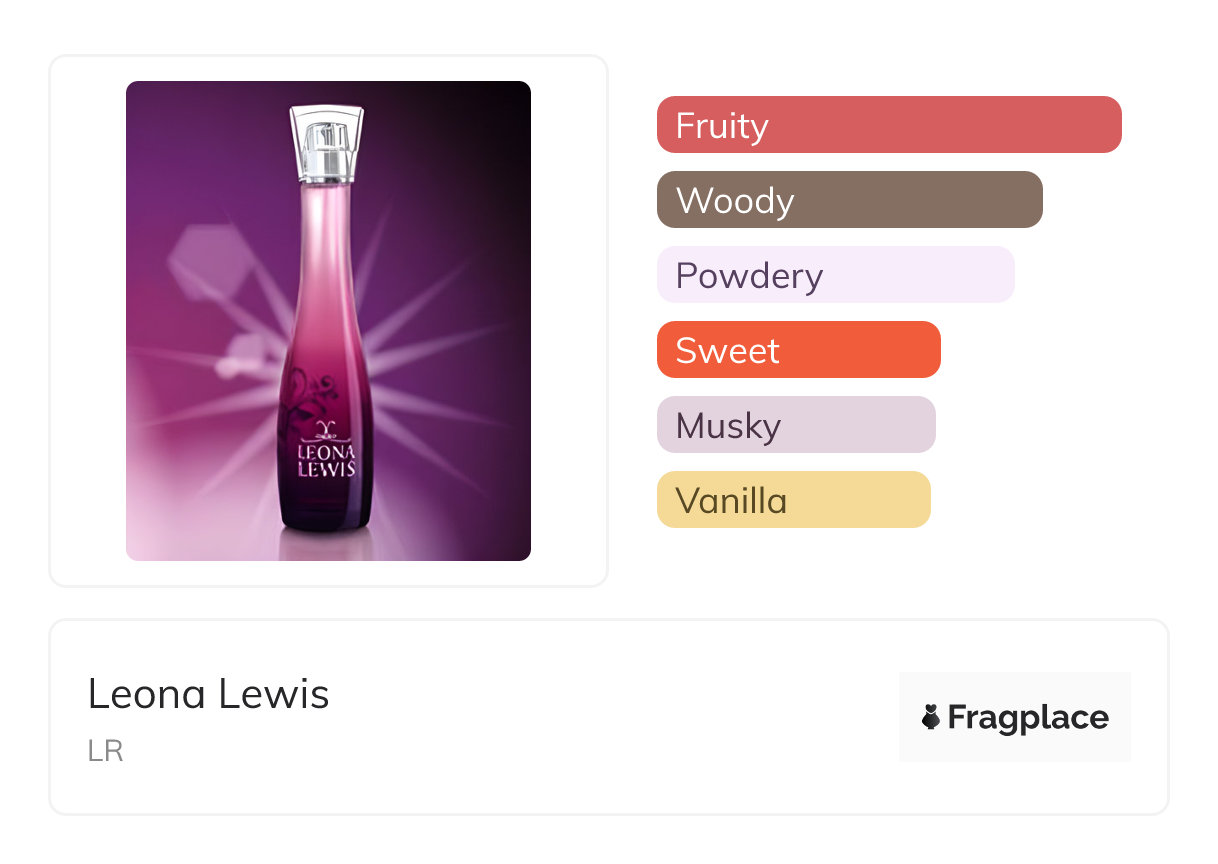Click the bottle reflection under the base
The image size is (1218, 864).
pyautogui.click(x=326, y=543)
